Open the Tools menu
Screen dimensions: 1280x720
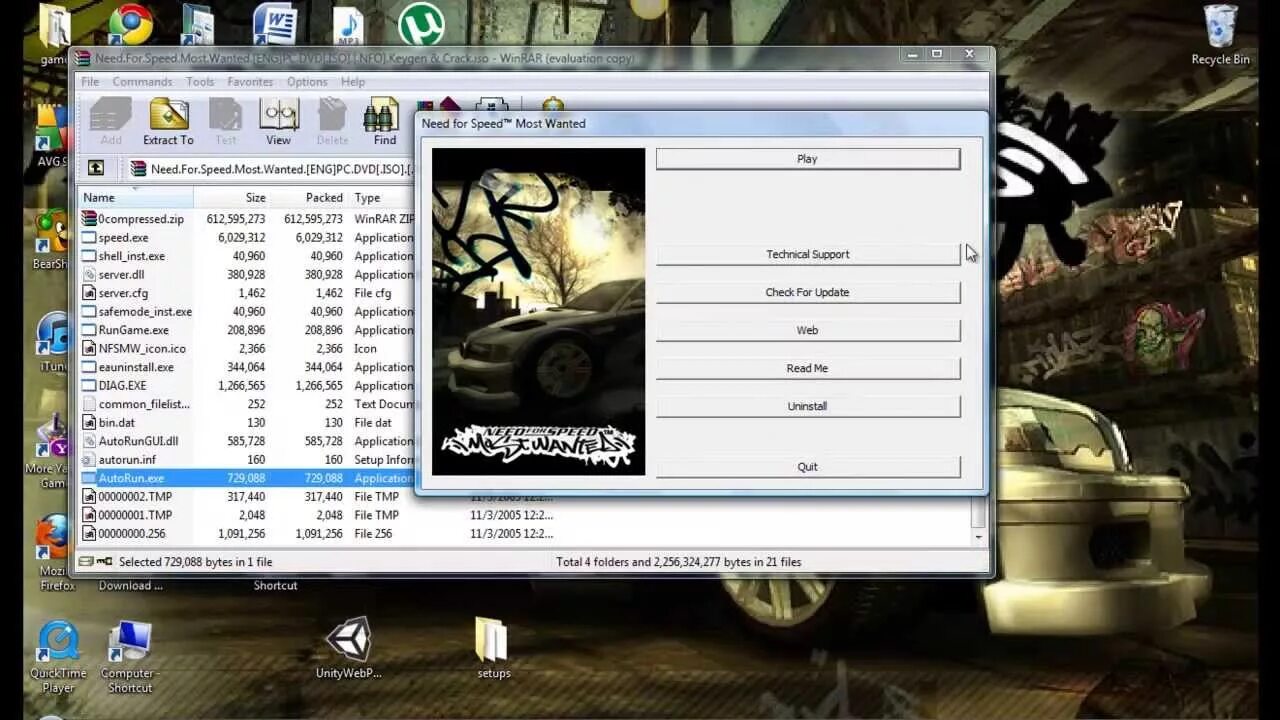tap(200, 82)
